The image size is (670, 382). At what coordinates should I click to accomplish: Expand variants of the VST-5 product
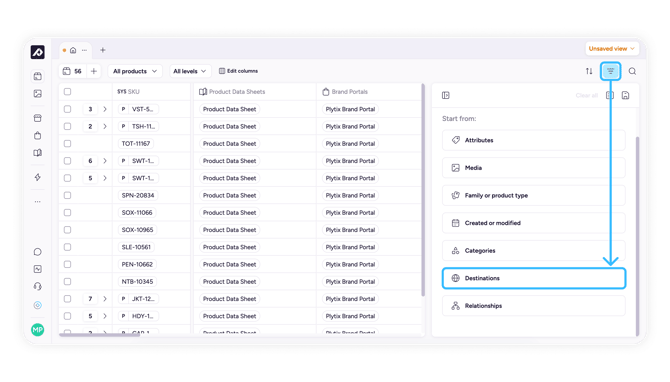(x=105, y=109)
